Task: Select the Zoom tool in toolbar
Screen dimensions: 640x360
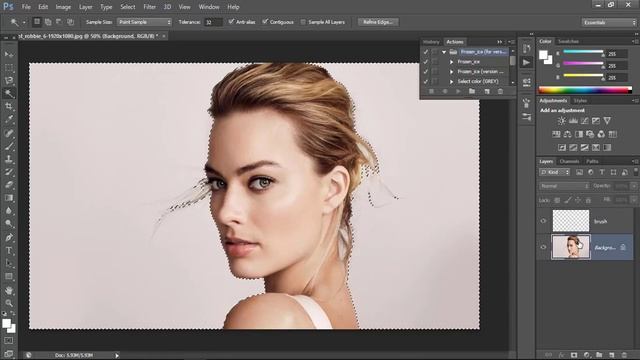Action: (x=9, y=303)
